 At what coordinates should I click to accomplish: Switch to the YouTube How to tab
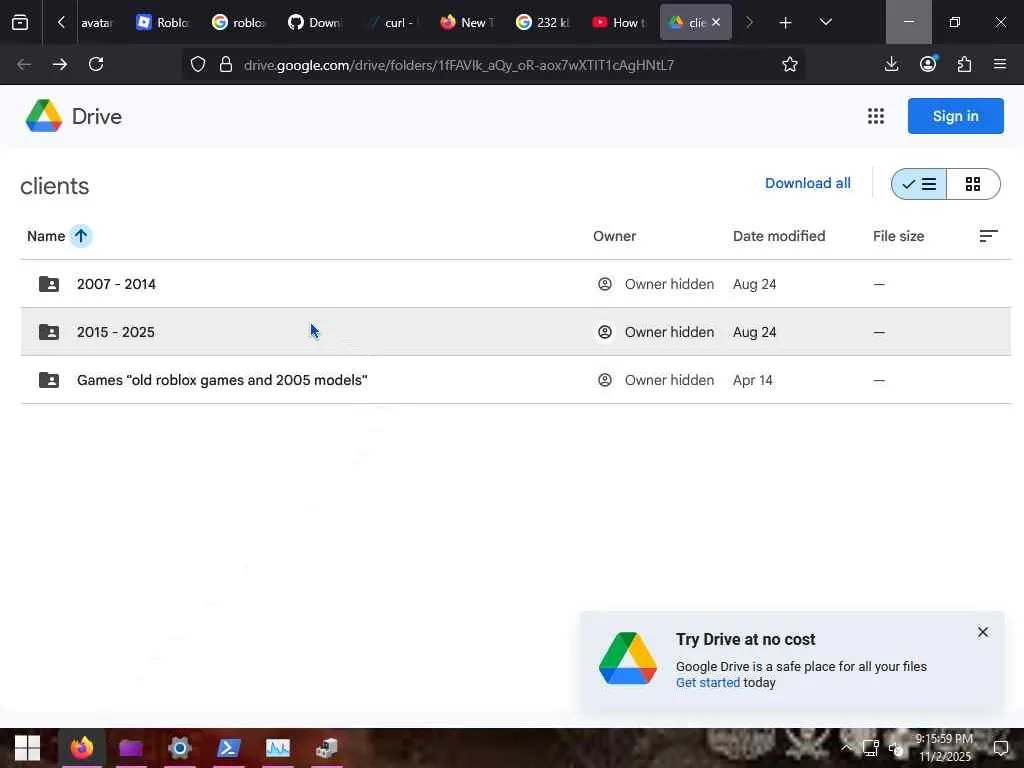click(x=618, y=22)
